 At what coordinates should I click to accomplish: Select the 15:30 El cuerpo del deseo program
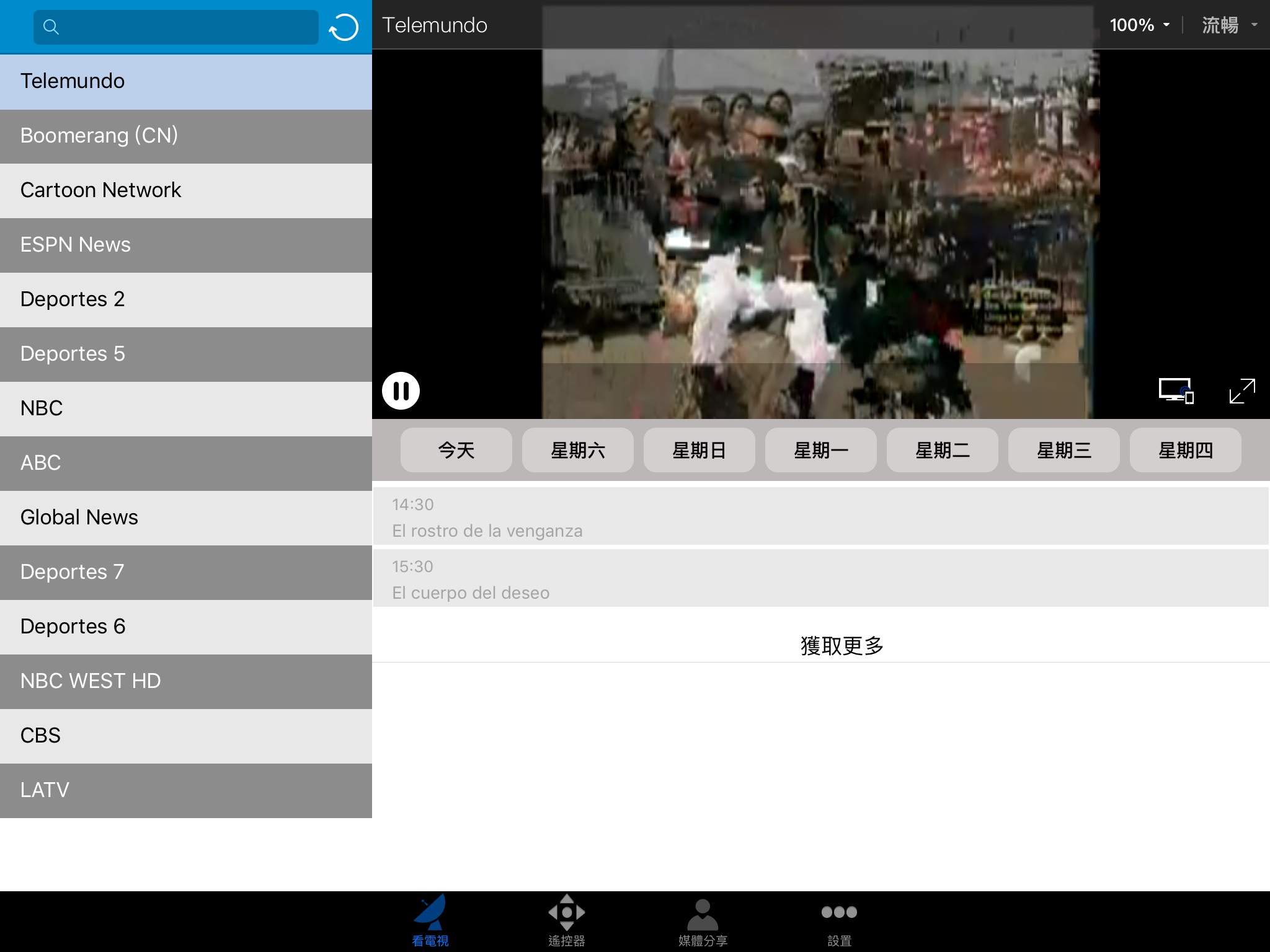[x=820, y=579]
